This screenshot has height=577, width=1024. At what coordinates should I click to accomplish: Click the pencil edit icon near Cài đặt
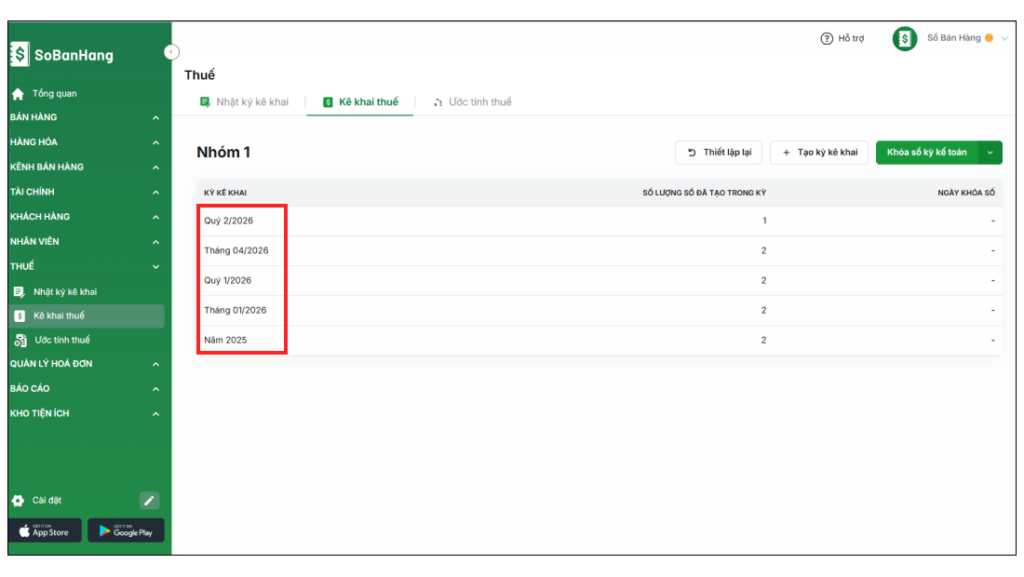[149, 500]
